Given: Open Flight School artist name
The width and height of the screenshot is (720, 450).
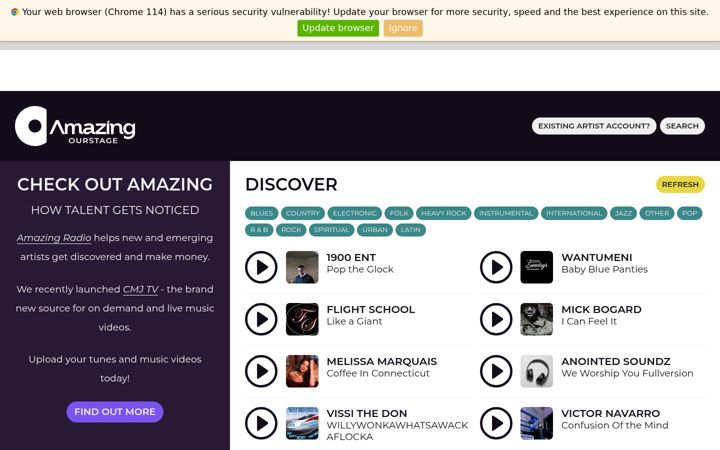Looking at the screenshot, I should [371, 309].
